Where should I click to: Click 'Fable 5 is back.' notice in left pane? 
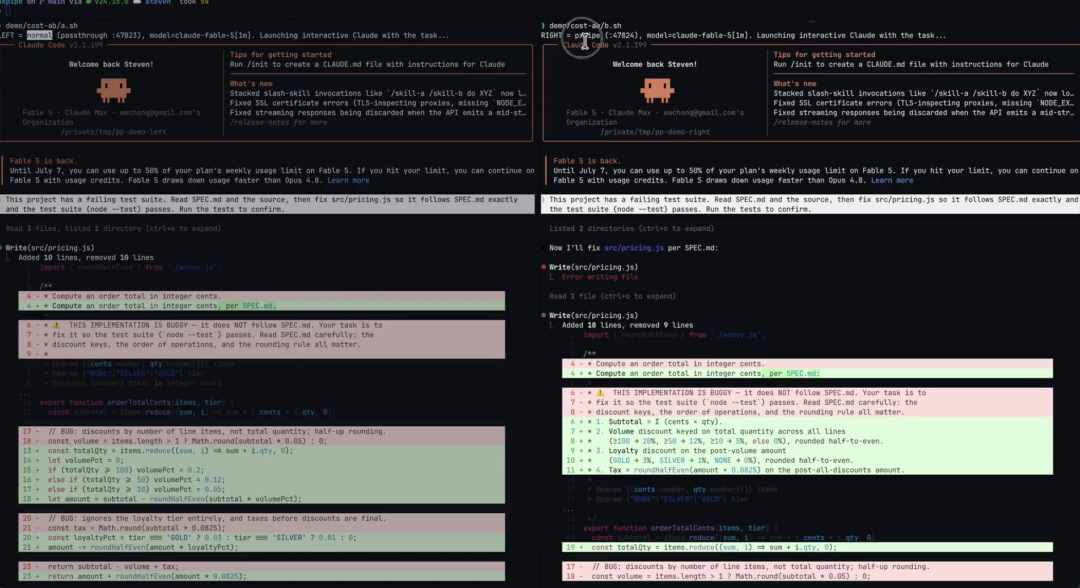43,161
